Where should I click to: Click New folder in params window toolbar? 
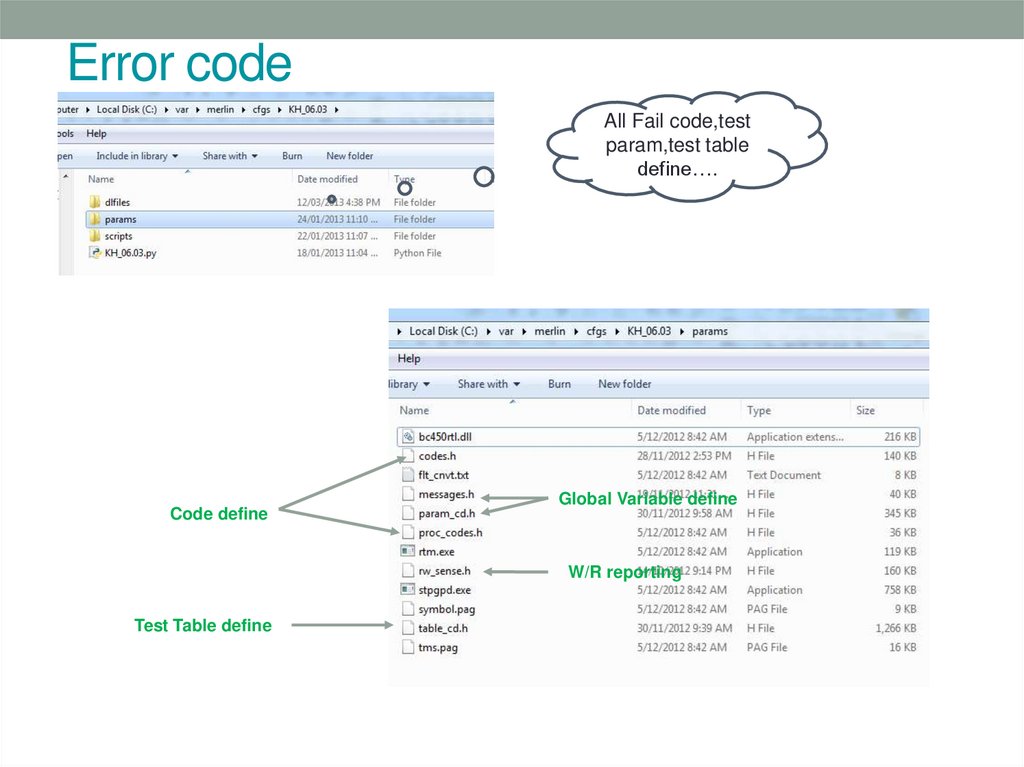click(x=624, y=384)
